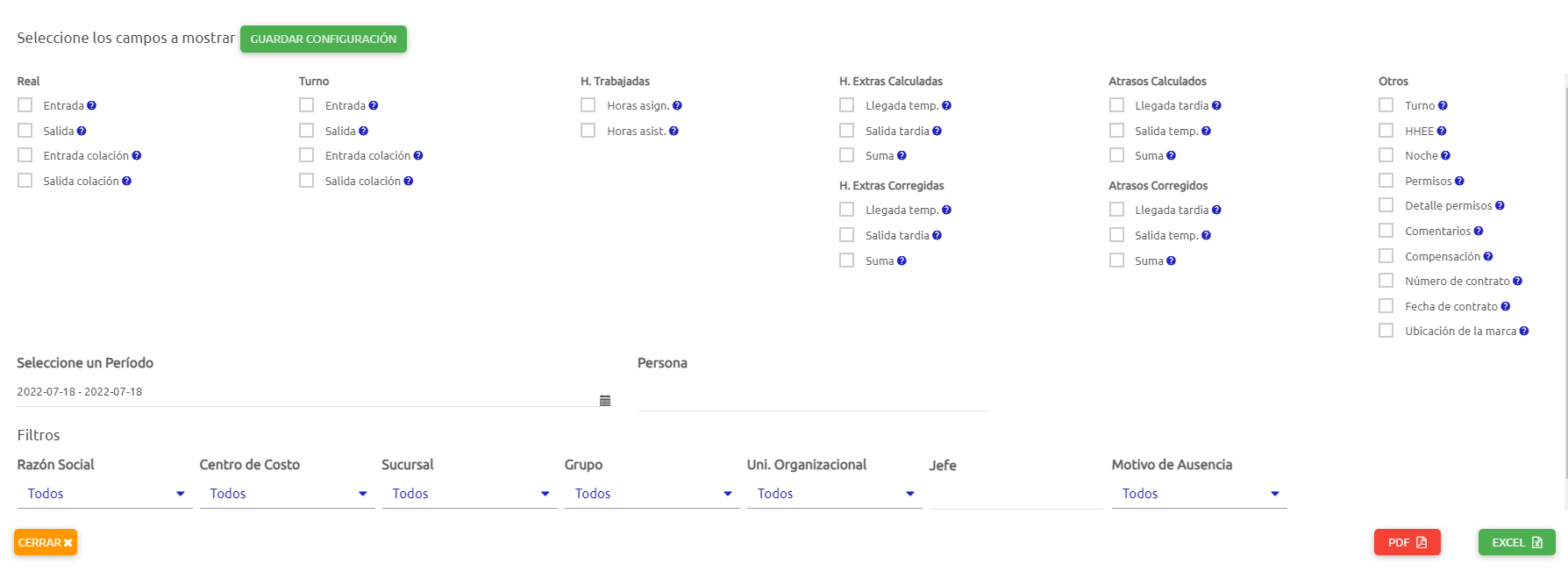
Task: Click help icon beside Horas asign.
Action: (x=677, y=106)
